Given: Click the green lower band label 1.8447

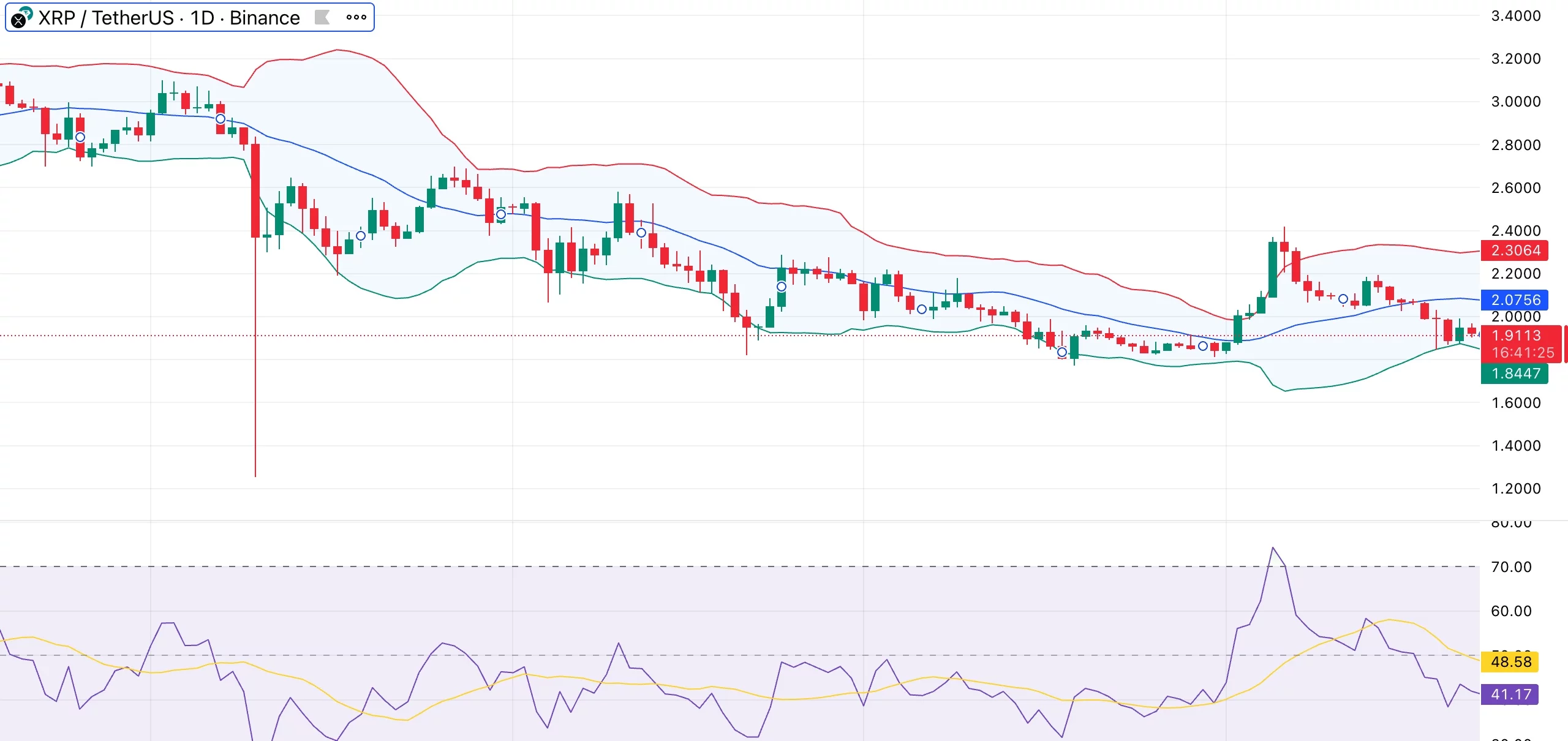Looking at the screenshot, I should coord(1515,374).
